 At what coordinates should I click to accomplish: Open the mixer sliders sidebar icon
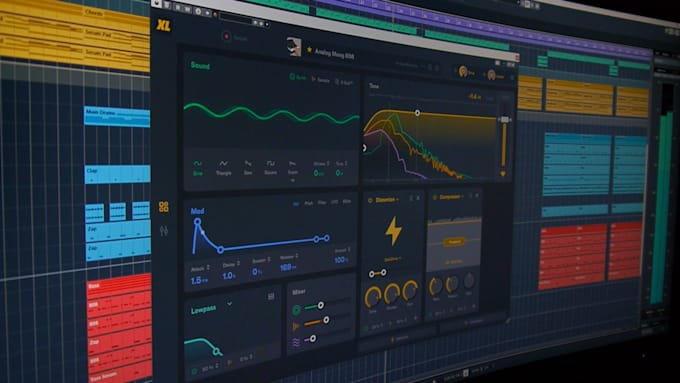point(164,230)
